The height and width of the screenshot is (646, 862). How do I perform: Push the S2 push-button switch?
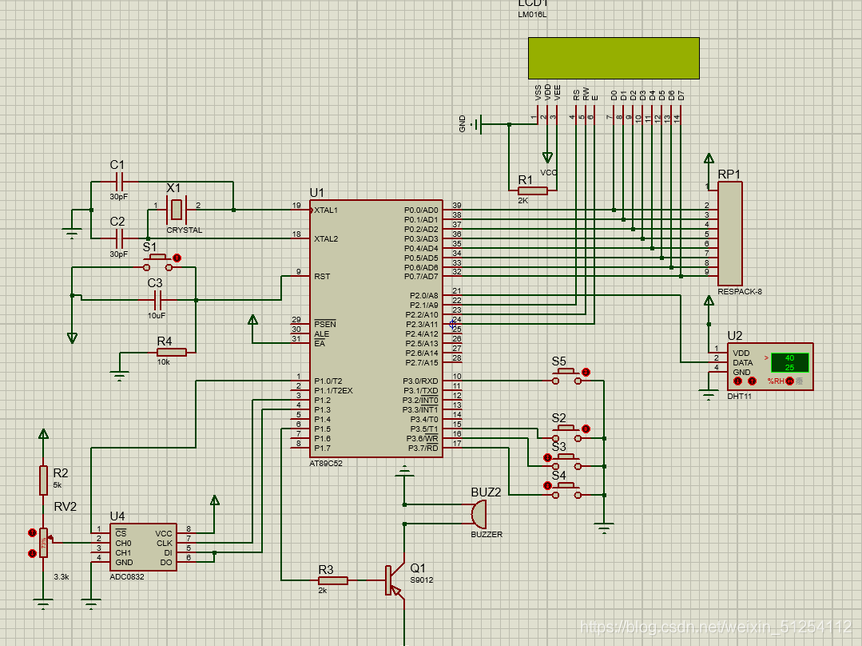(566, 434)
